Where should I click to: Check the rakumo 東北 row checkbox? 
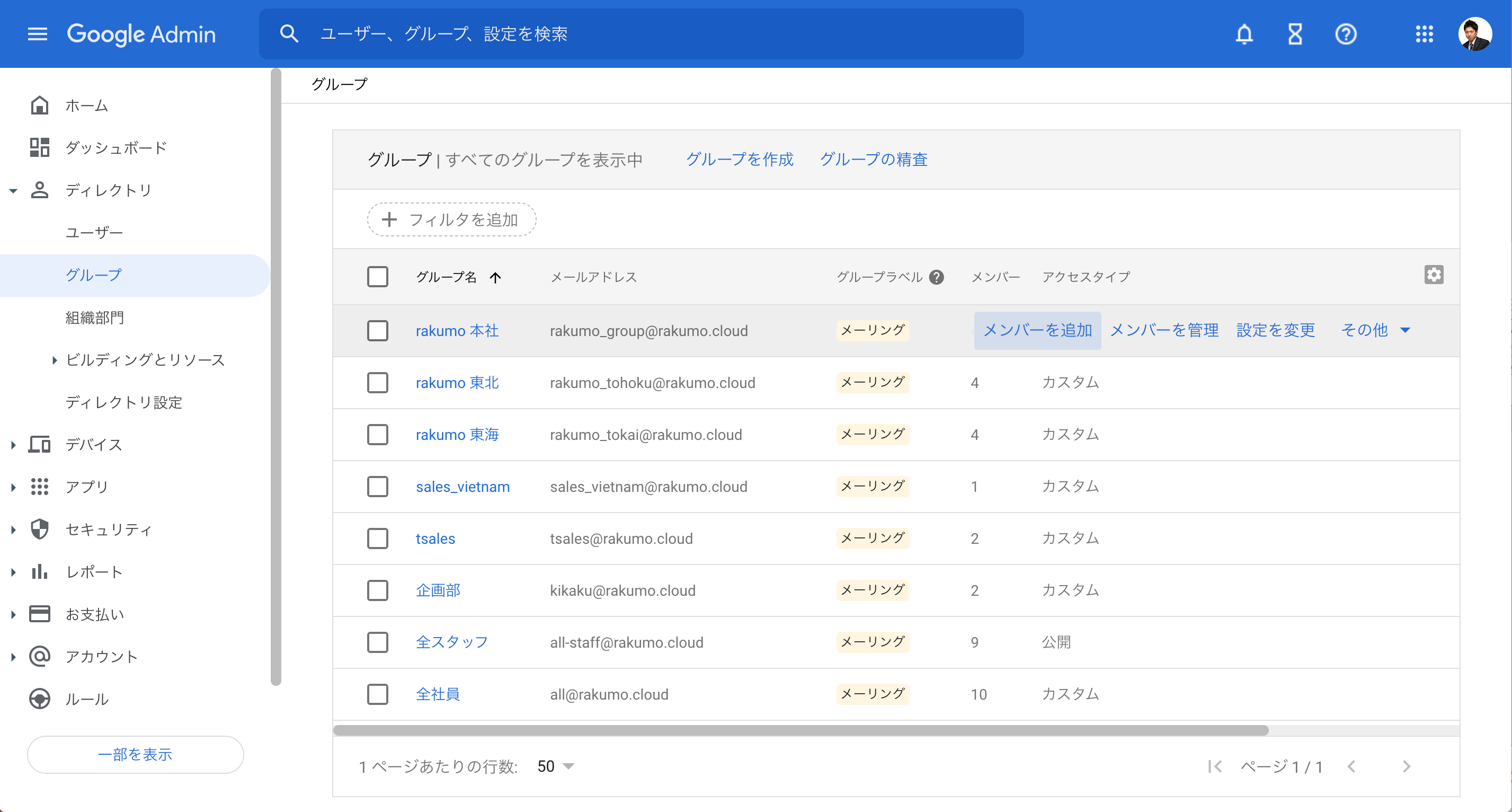(x=377, y=382)
